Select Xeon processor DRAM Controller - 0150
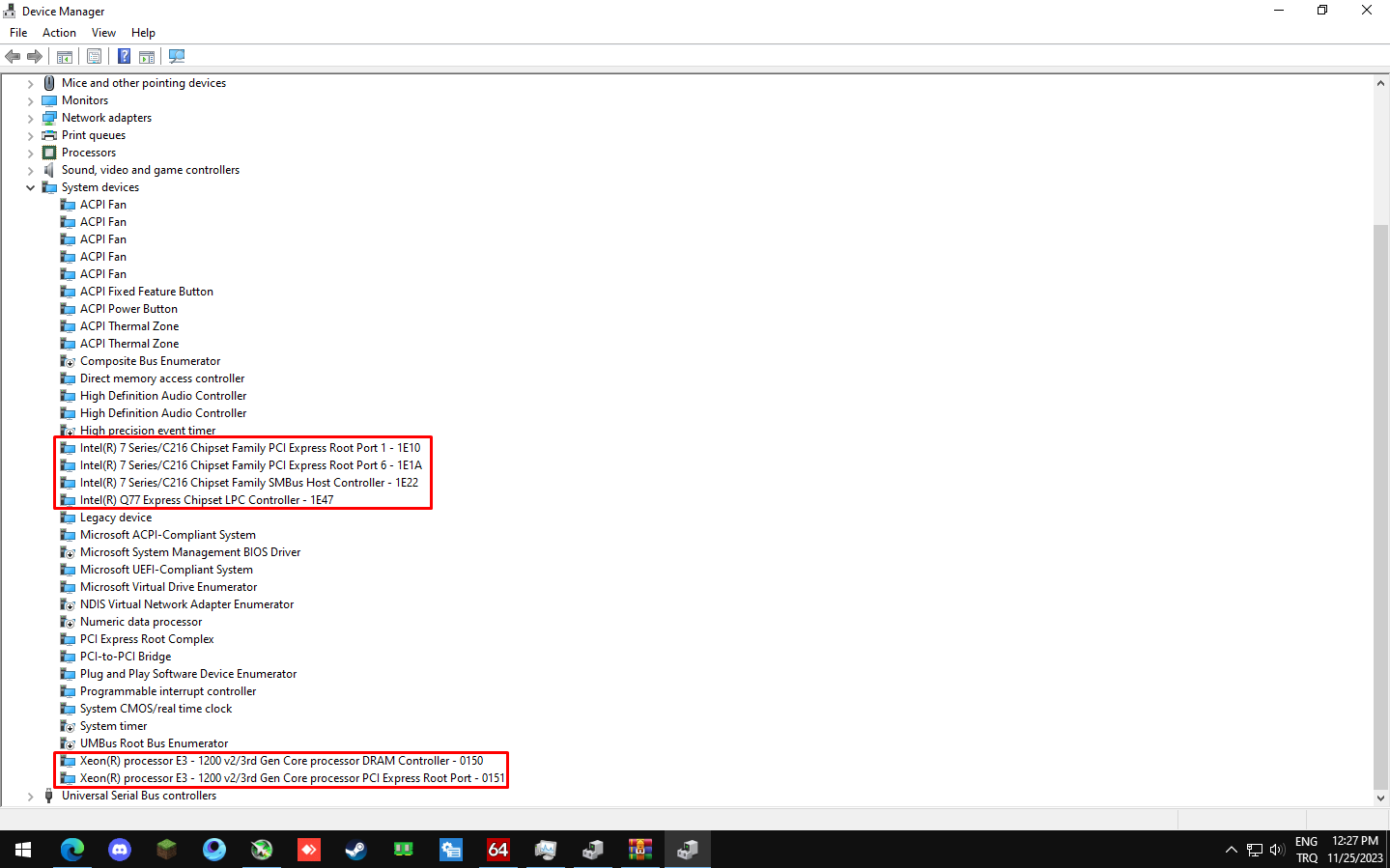Image resolution: width=1390 pixels, height=868 pixels. pos(282,761)
